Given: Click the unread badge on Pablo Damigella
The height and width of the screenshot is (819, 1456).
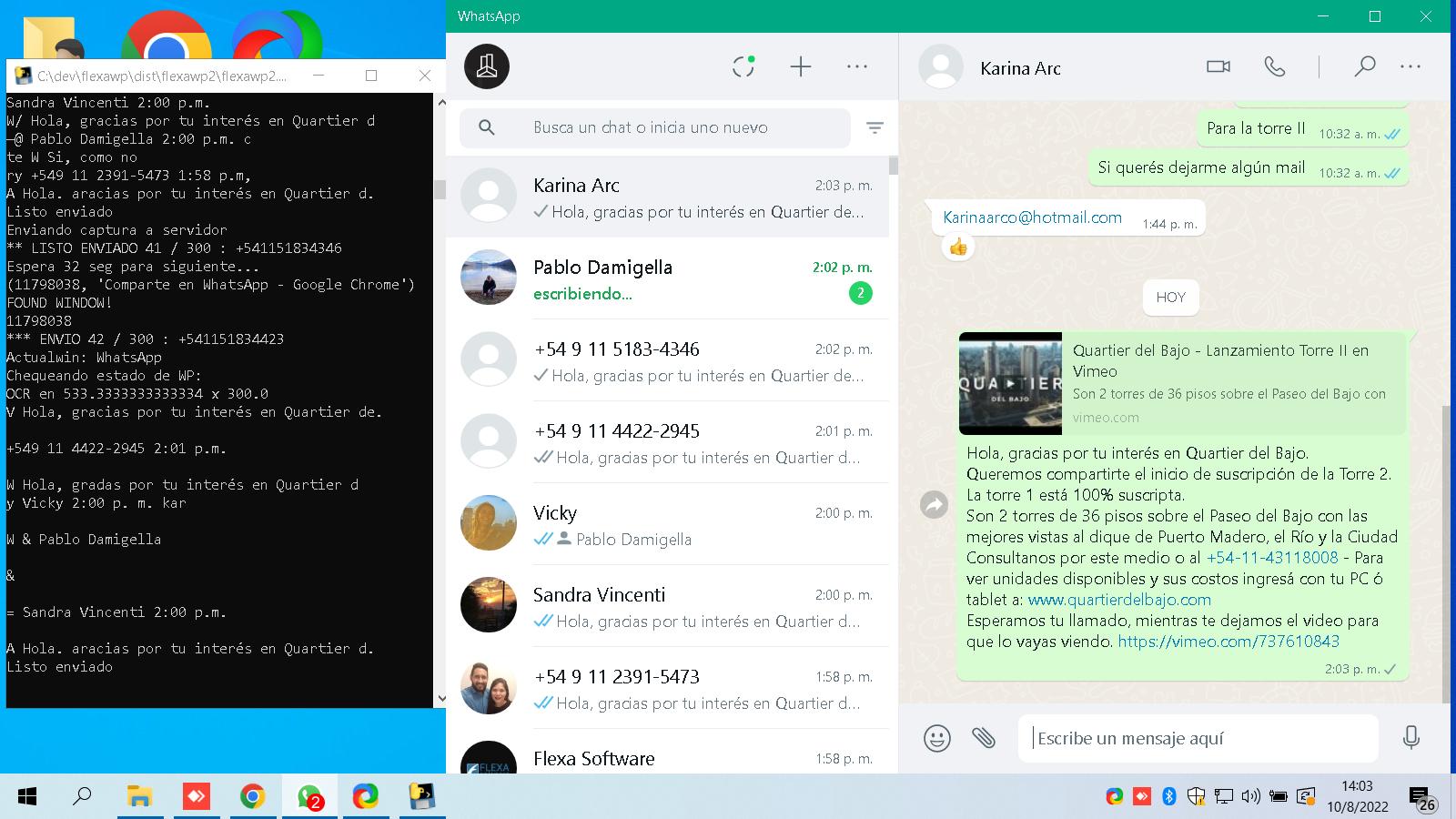Looking at the screenshot, I should [860, 293].
